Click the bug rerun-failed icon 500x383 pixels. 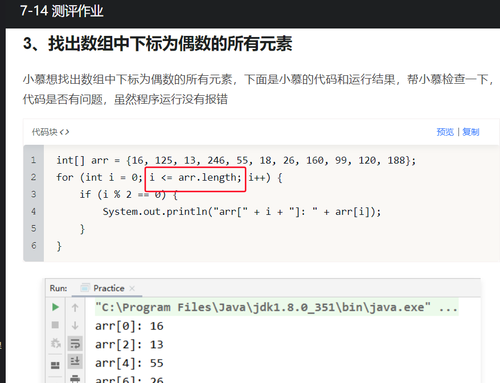[x=55, y=343]
